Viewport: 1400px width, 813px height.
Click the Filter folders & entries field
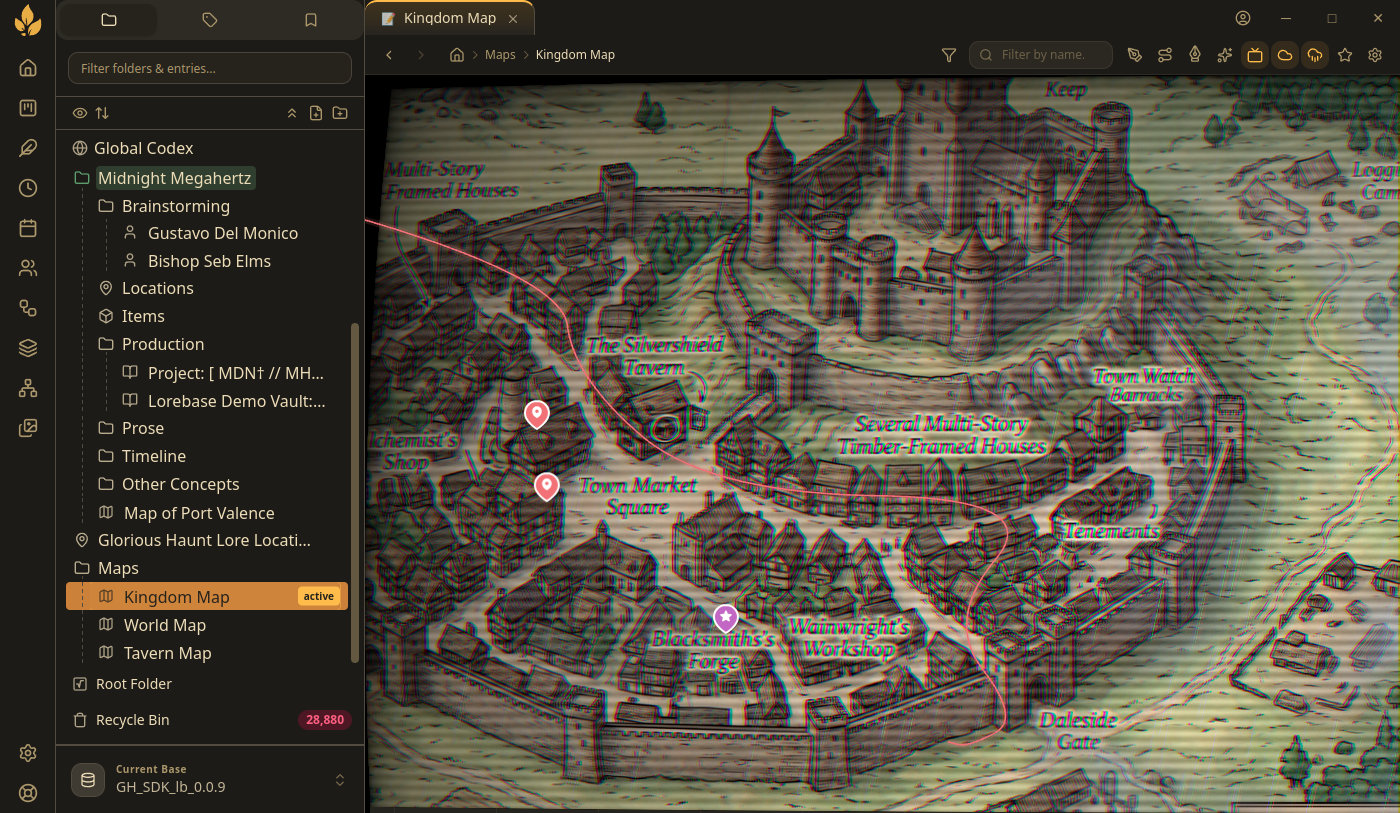pyautogui.click(x=210, y=68)
